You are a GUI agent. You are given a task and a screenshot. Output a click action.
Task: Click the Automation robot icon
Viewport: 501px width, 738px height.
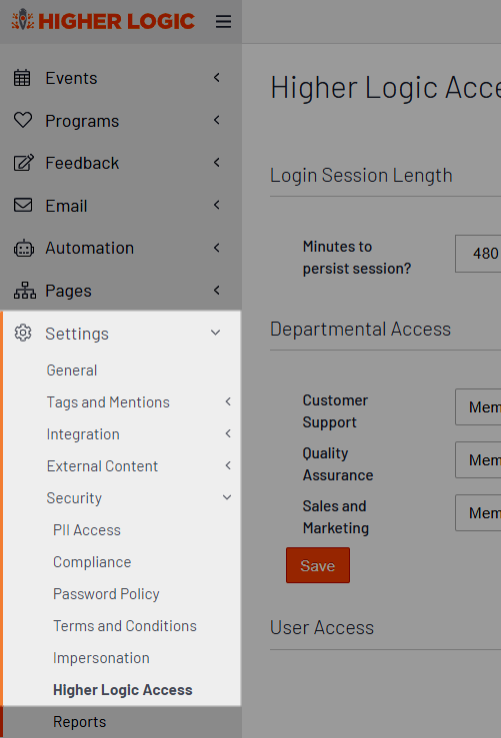[x=24, y=248]
